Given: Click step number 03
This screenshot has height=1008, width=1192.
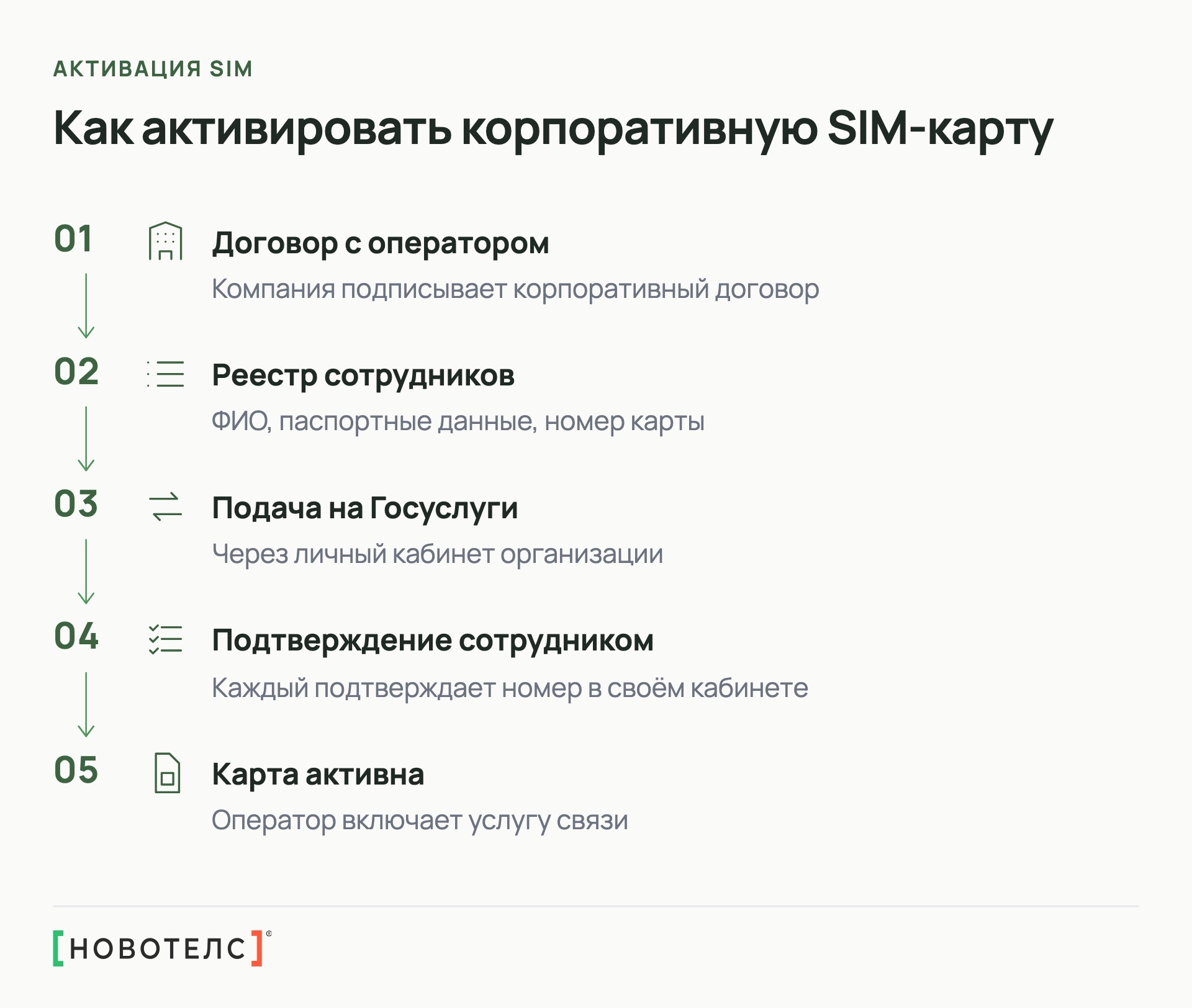Looking at the screenshot, I should 76,504.
